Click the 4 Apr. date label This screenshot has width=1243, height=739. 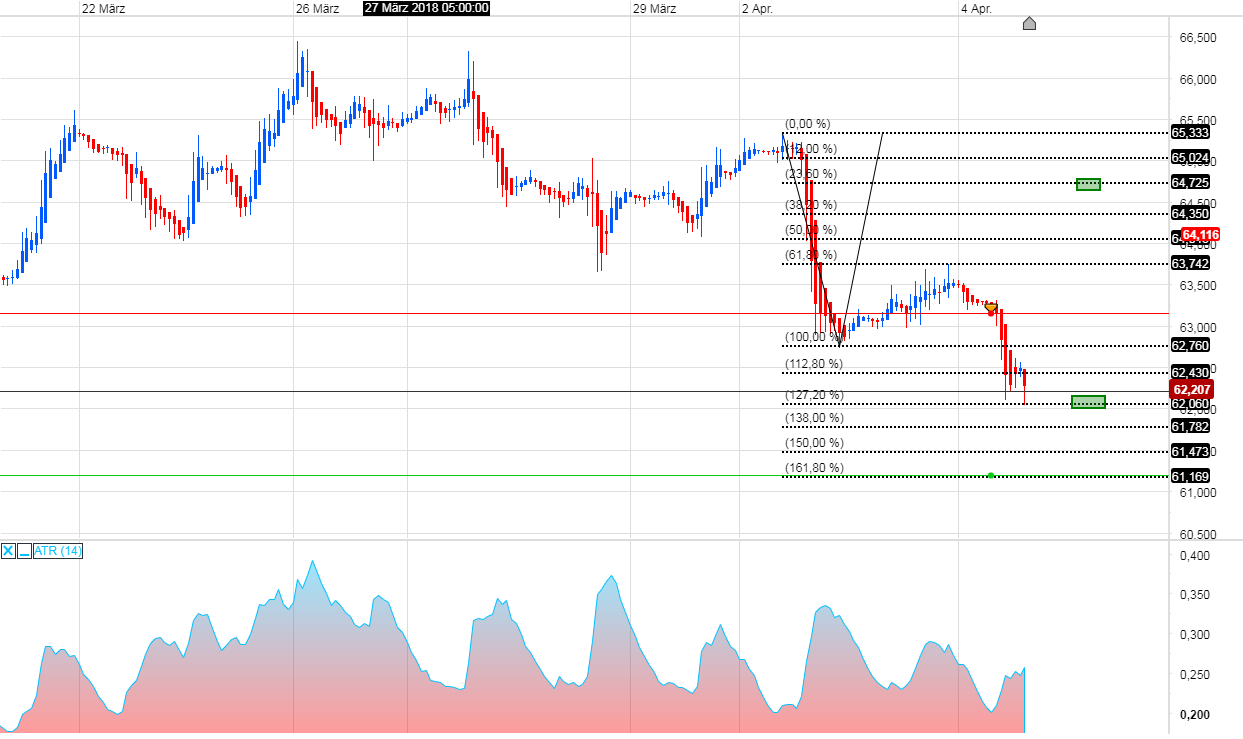(x=977, y=8)
